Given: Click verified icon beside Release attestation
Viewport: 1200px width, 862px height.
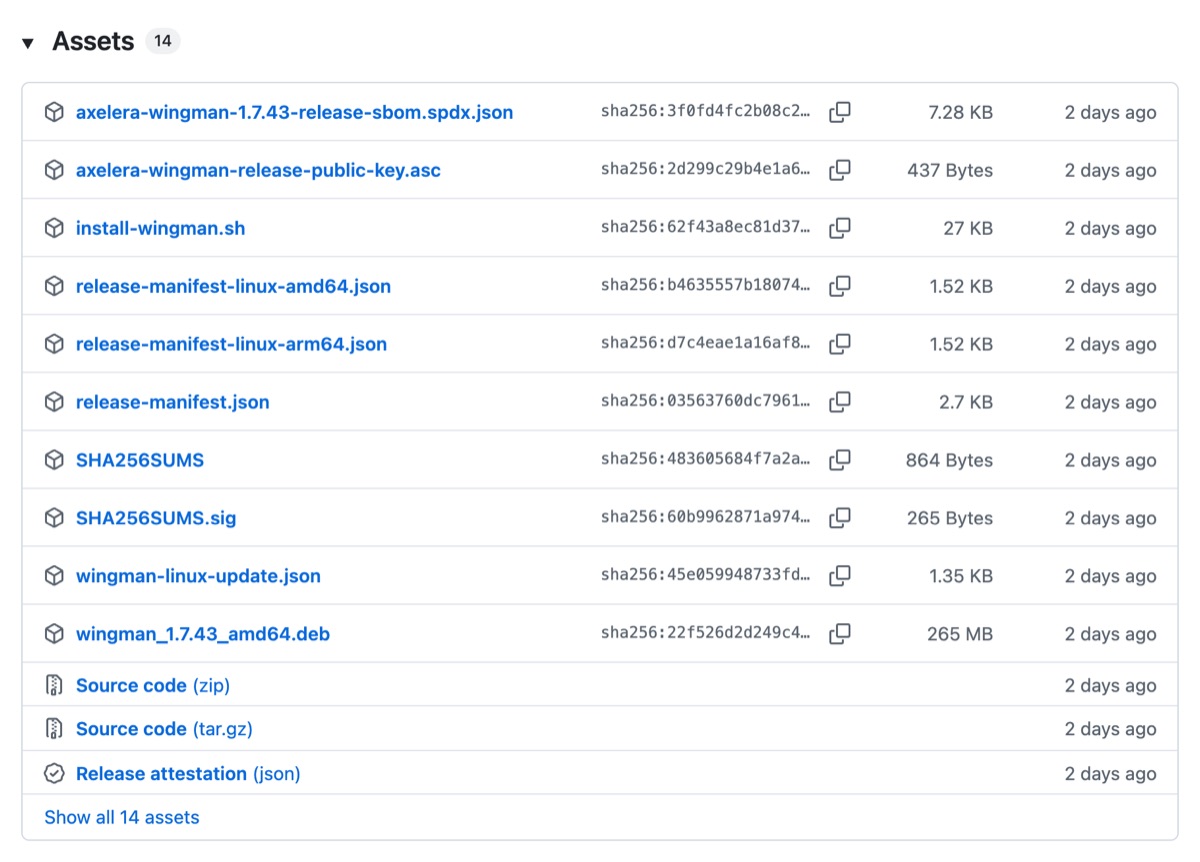Looking at the screenshot, I should [54, 774].
